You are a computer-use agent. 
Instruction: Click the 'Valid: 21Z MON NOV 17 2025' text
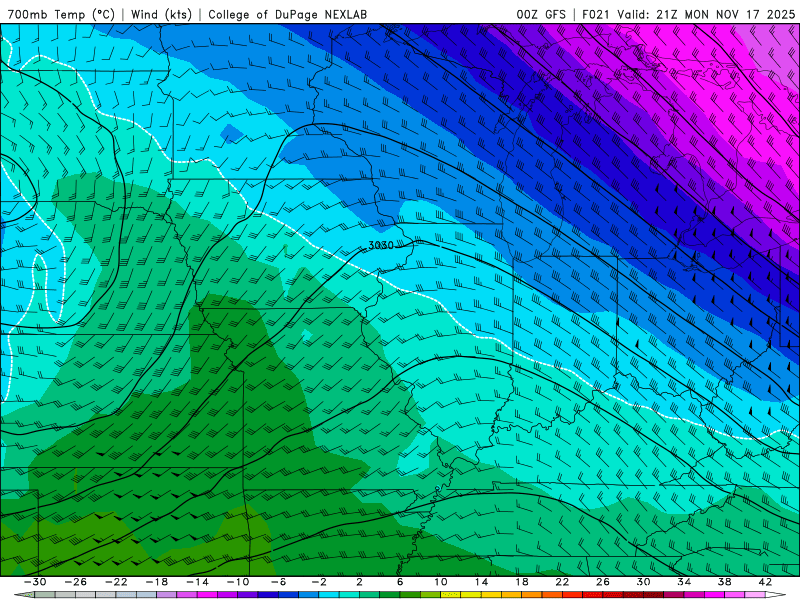(706, 14)
